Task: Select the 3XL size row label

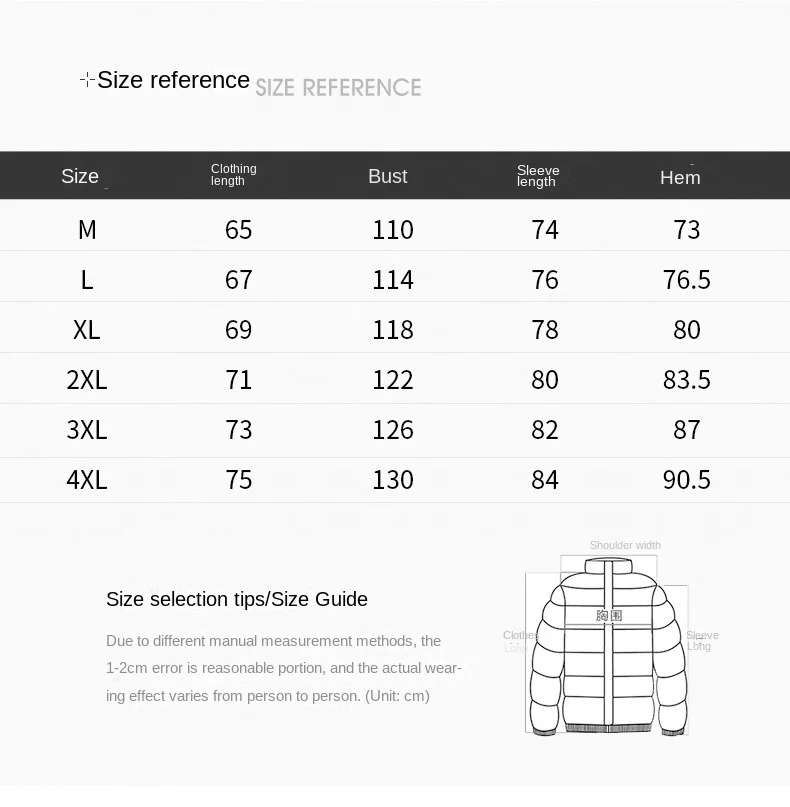Action: [x=86, y=430]
